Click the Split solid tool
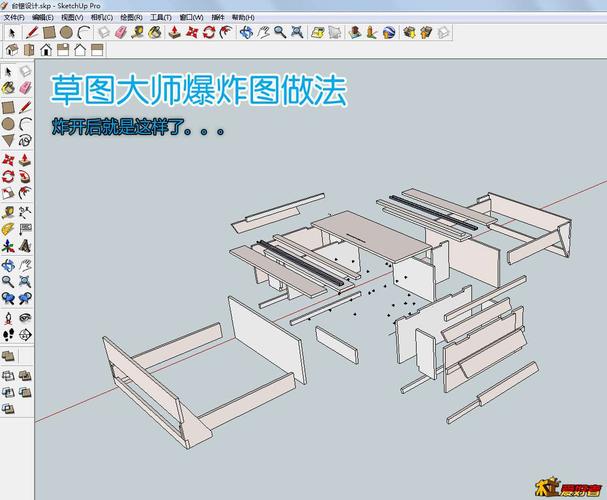Viewport: 607px width, 500px height. (8, 409)
